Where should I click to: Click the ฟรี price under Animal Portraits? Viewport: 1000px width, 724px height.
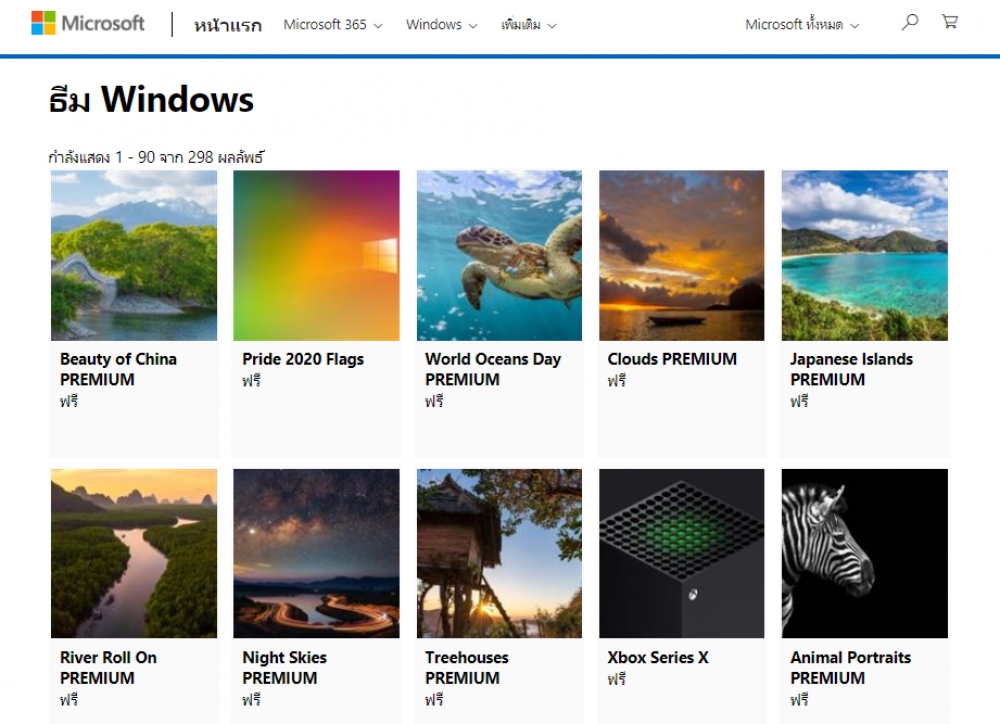[799, 700]
